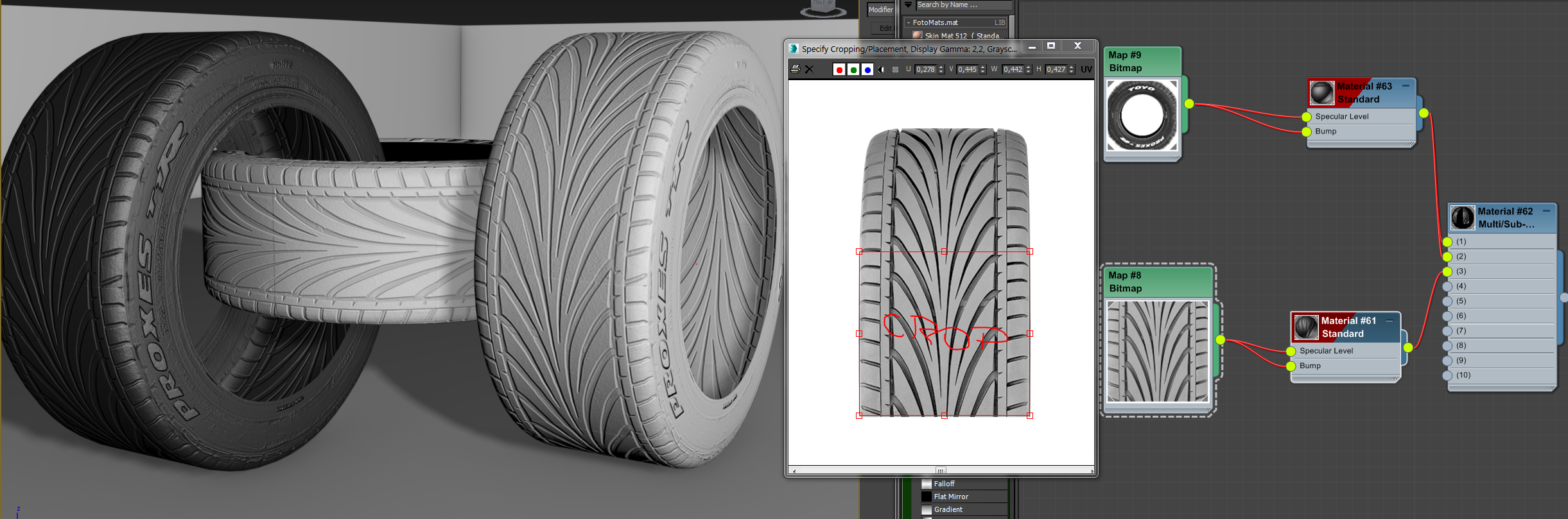Click the W width input field

pyautogui.click(x=1012, y=69)
